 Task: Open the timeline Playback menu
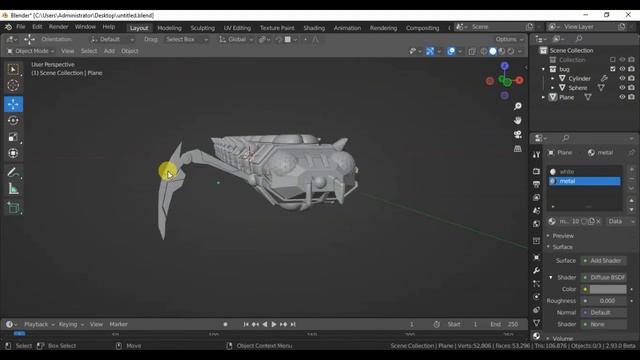(39, 324)
